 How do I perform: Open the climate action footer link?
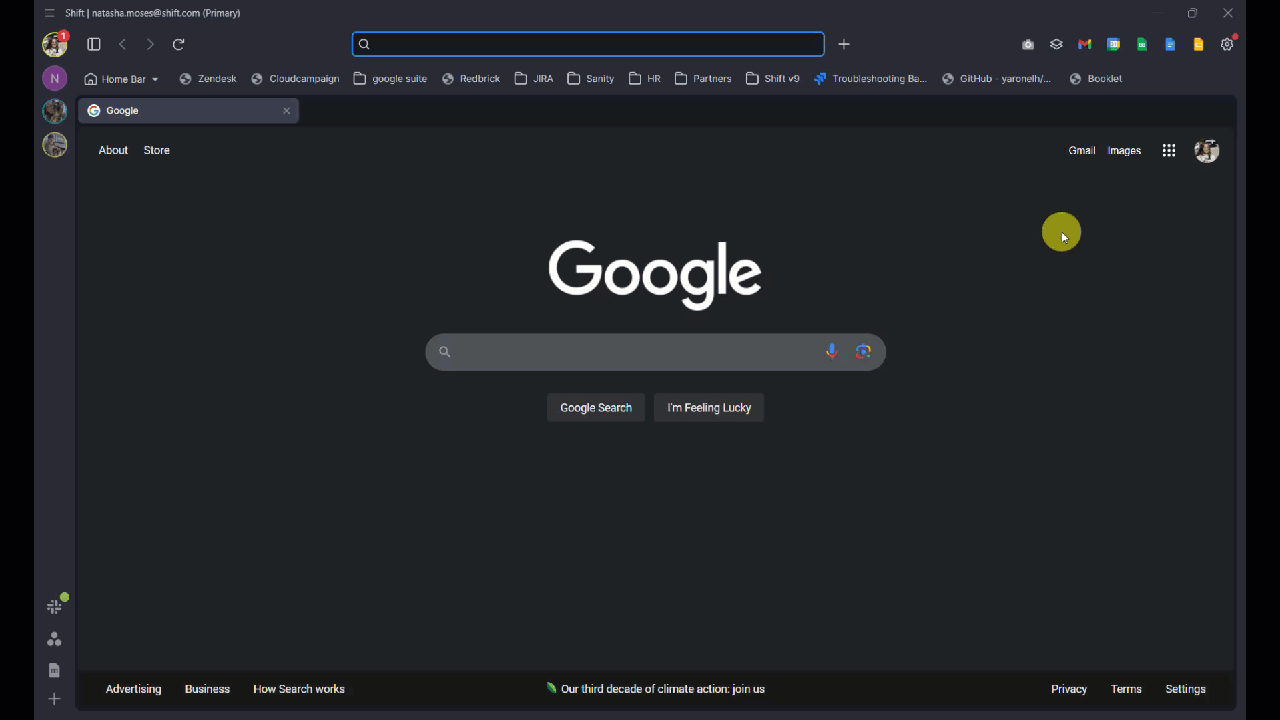[655, 689]
